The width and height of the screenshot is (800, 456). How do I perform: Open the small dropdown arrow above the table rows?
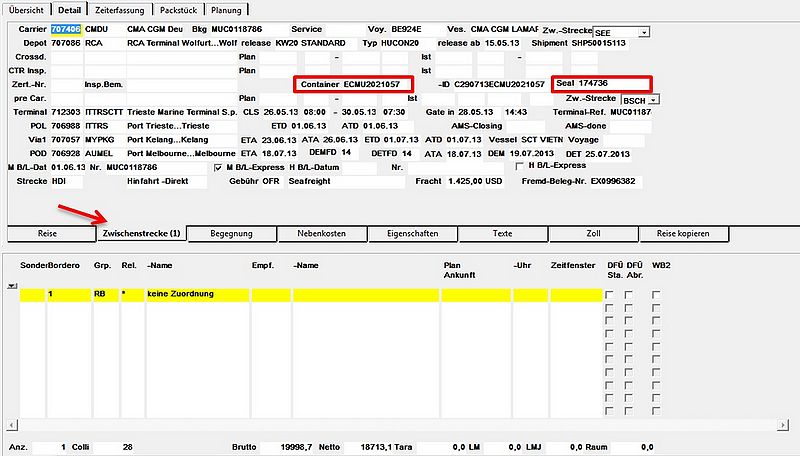click(12, 286)
